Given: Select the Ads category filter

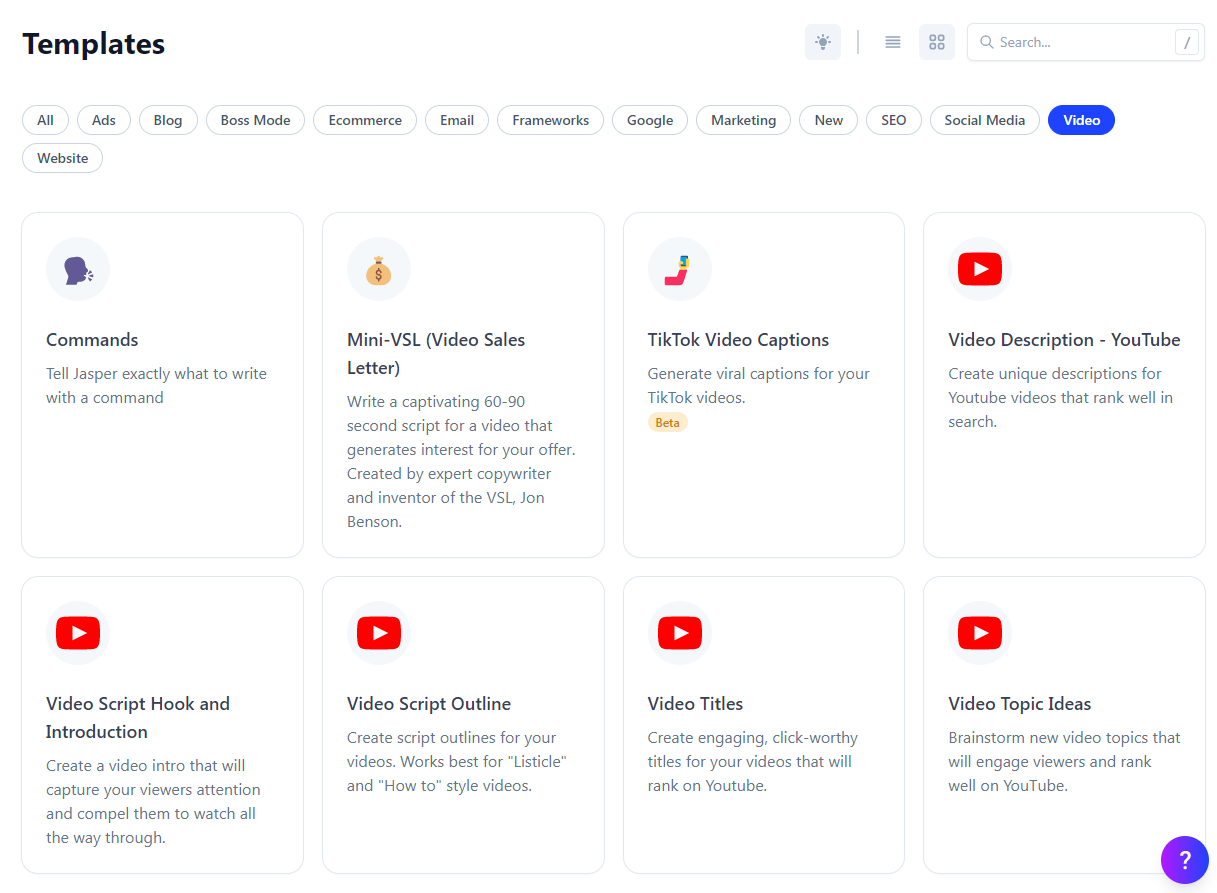Looking at the screenshot, I should (104, 120).
